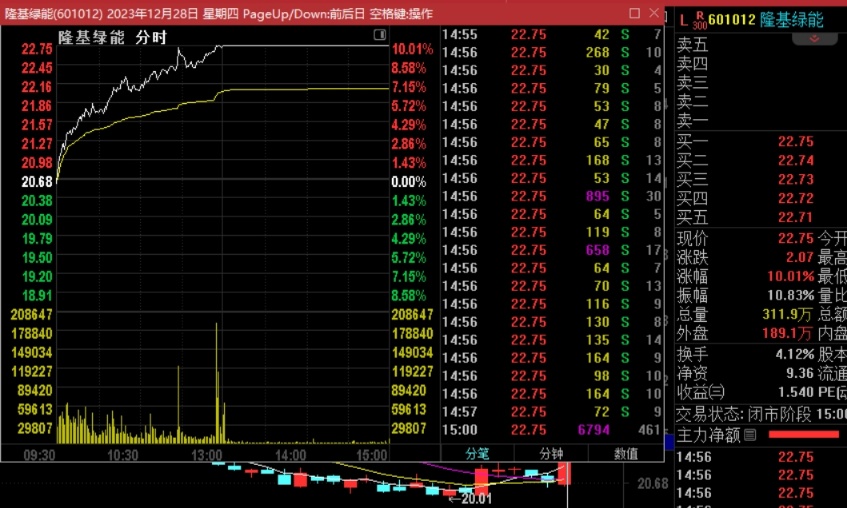The width and height of the screenshot is (847, 508).
Task: Click the 外盘 value 189.1万
Action: [x=788, y=333]
